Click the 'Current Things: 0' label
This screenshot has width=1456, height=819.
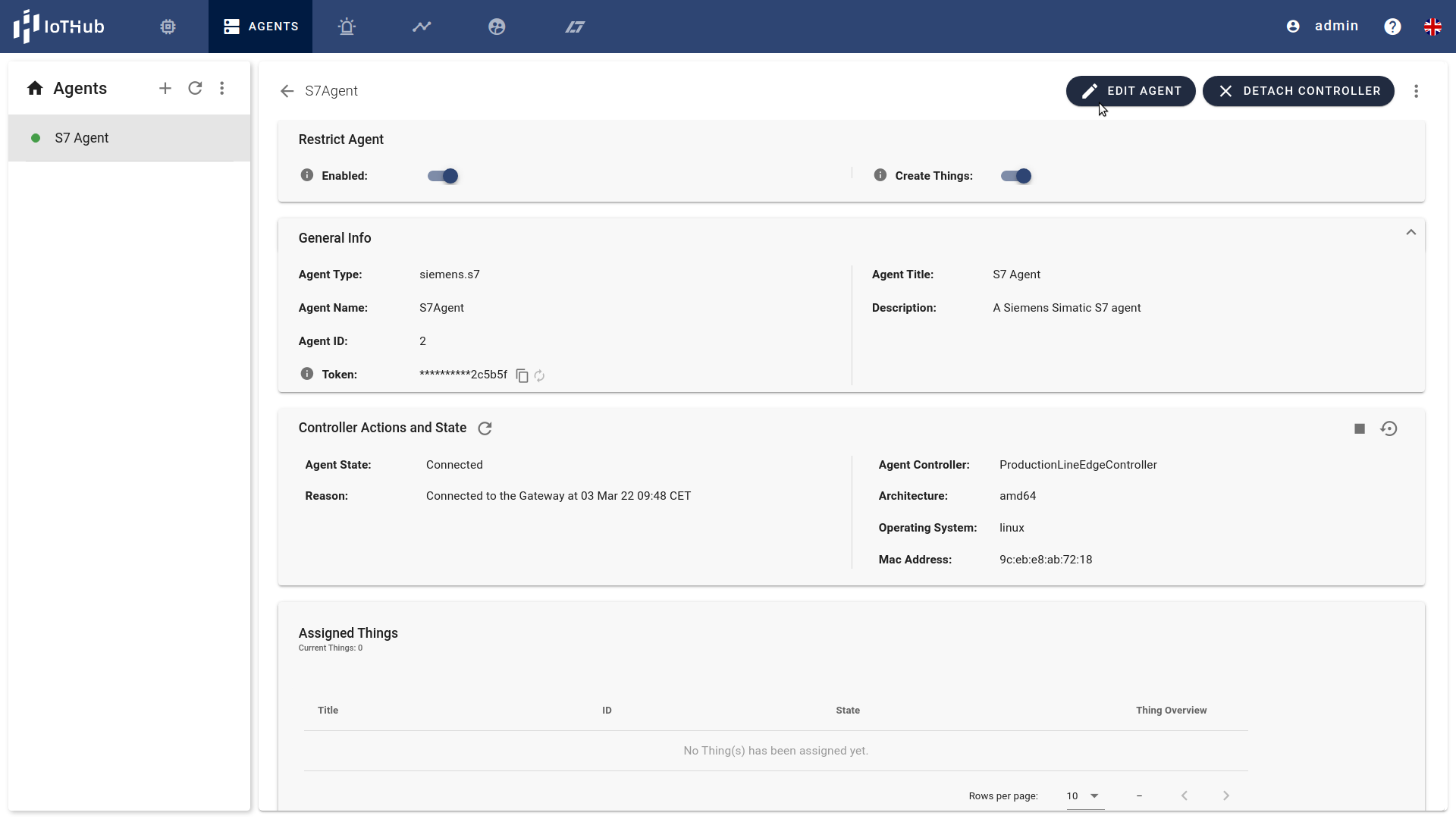[331, 648]
